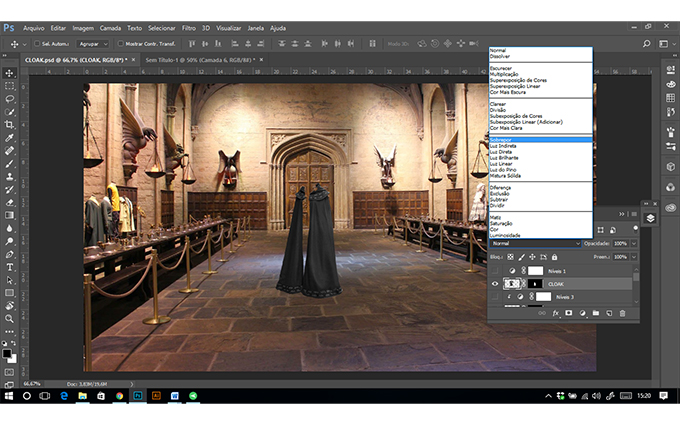This screenshot has height=425, width=680.
Task: Open the 3D panel cube icon
Action: (x=670, y=167)
